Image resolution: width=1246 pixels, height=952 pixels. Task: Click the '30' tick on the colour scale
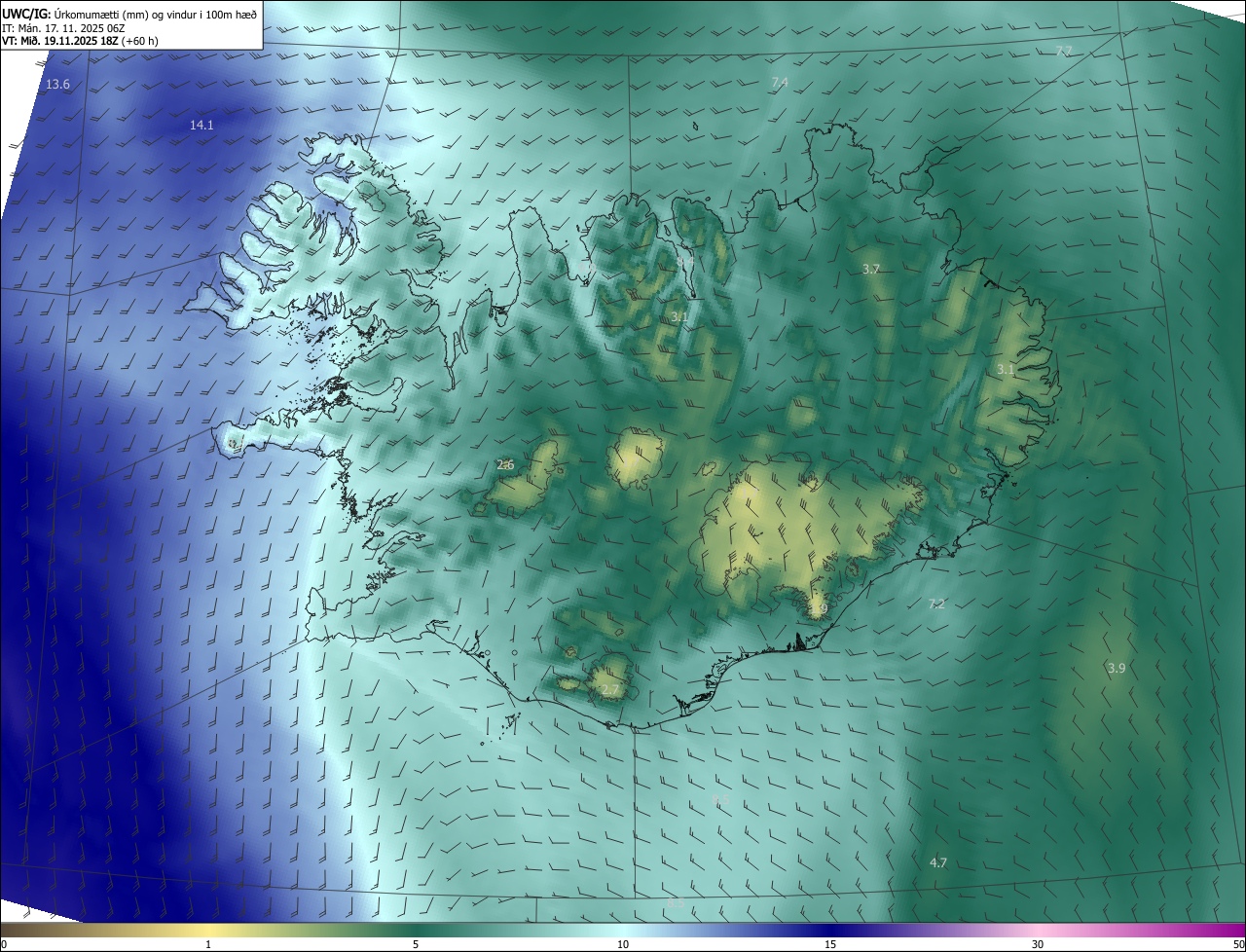(1038, 945)
